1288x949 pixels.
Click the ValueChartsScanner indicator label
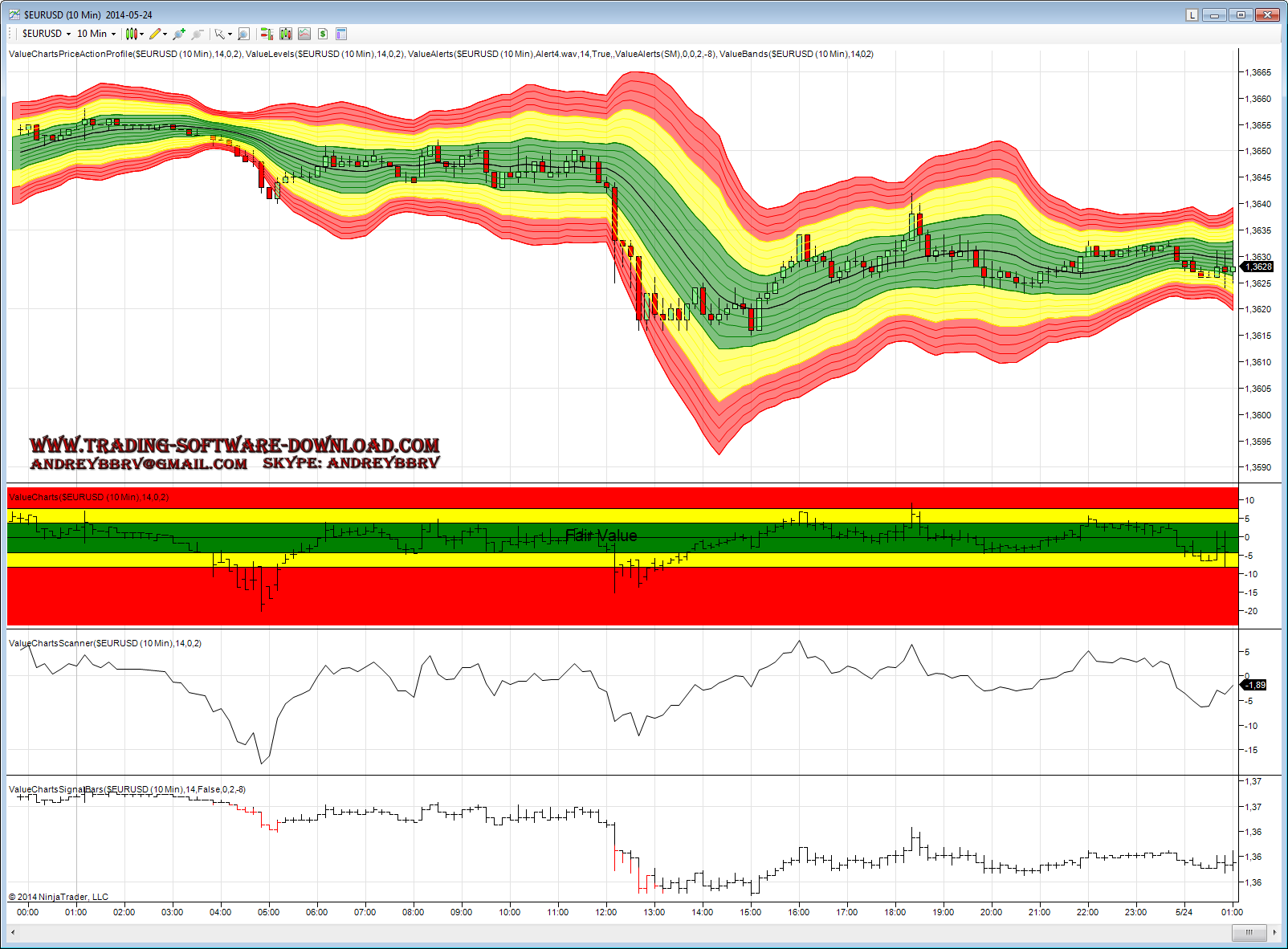[104, 643]
